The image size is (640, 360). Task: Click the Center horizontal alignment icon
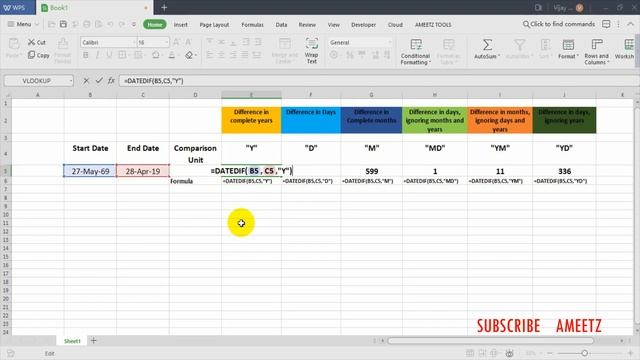221,55
